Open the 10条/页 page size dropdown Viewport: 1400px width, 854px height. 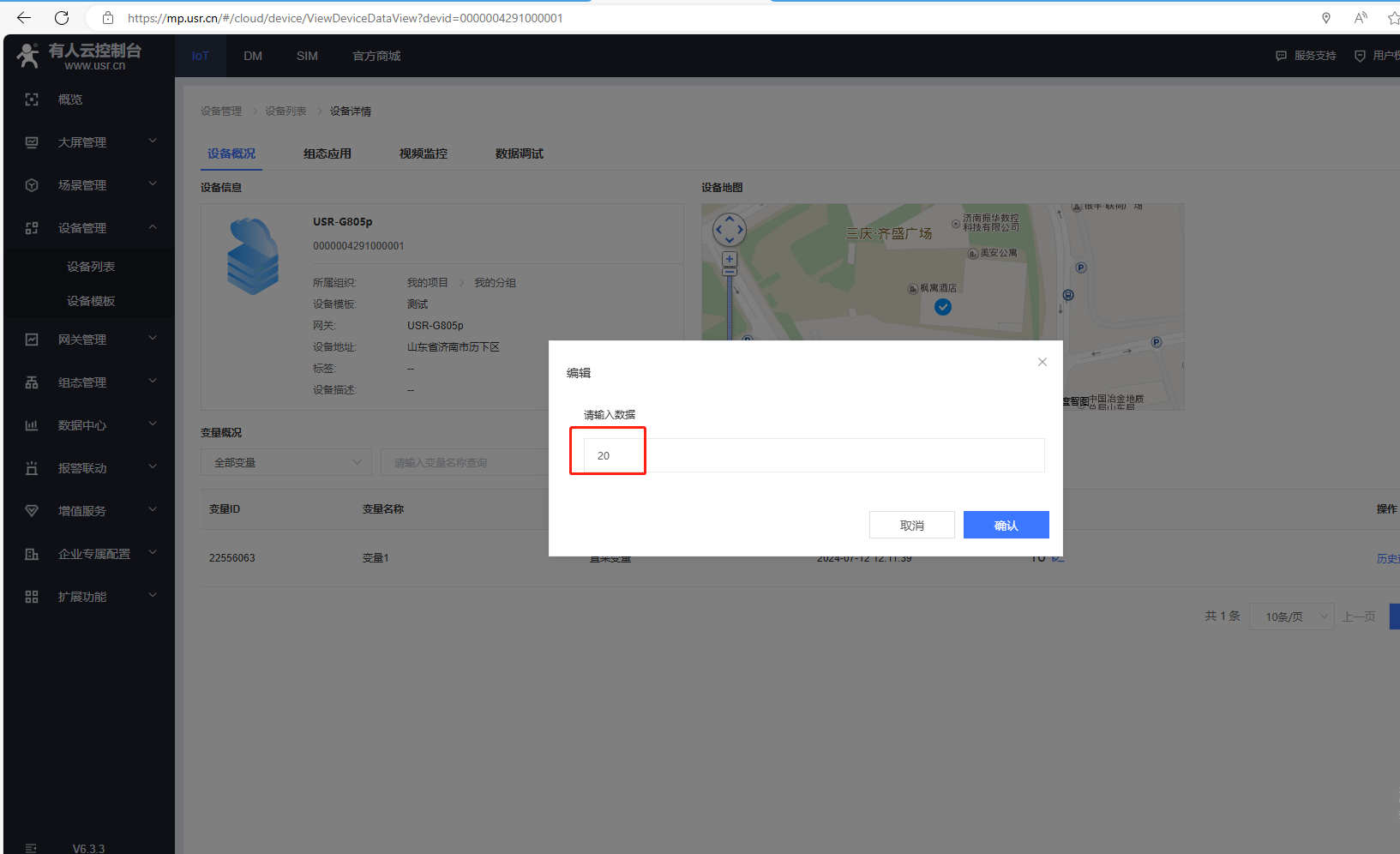point(1291,616)
